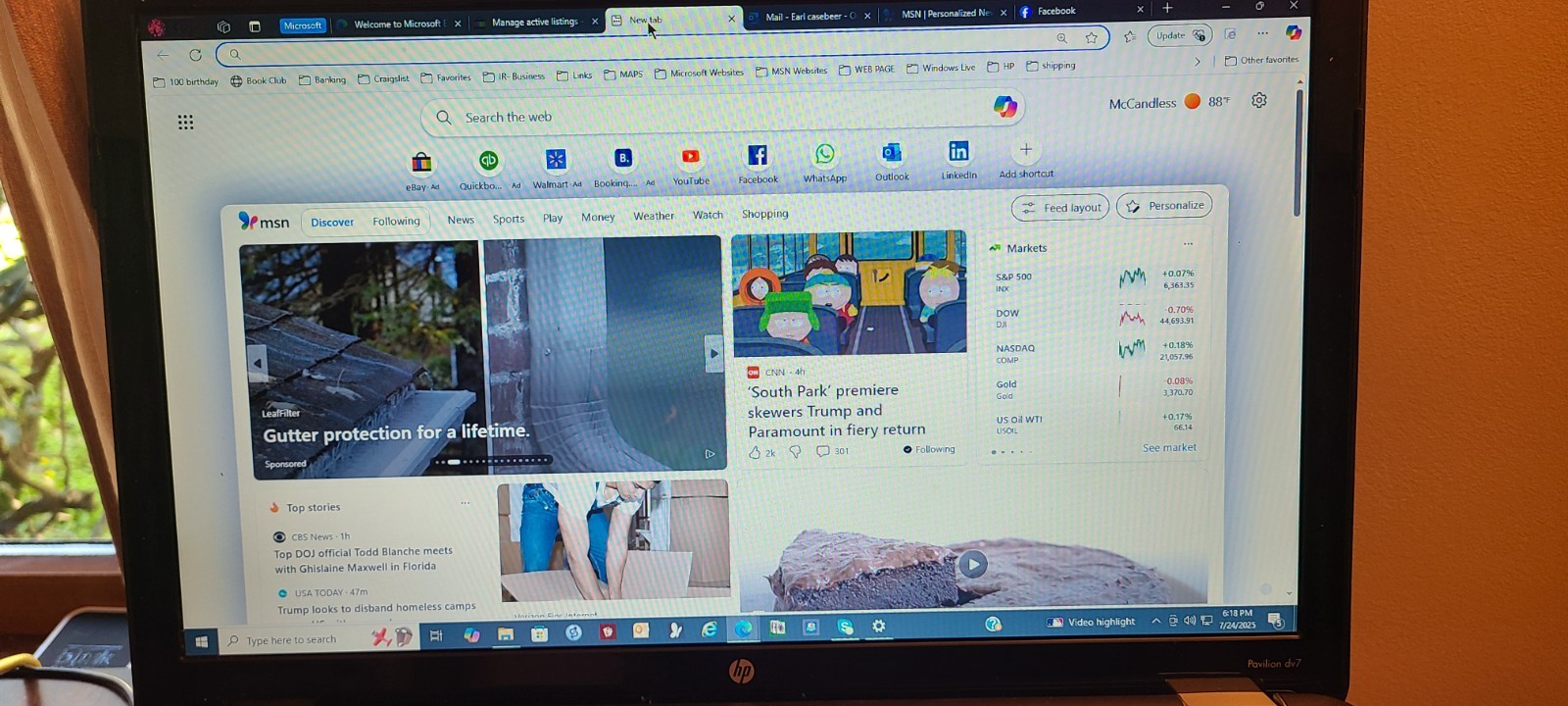Expand the bookmarks bar overflow chevron
This screenshot has height=706, width=1568.
[x=1198, y=62]
